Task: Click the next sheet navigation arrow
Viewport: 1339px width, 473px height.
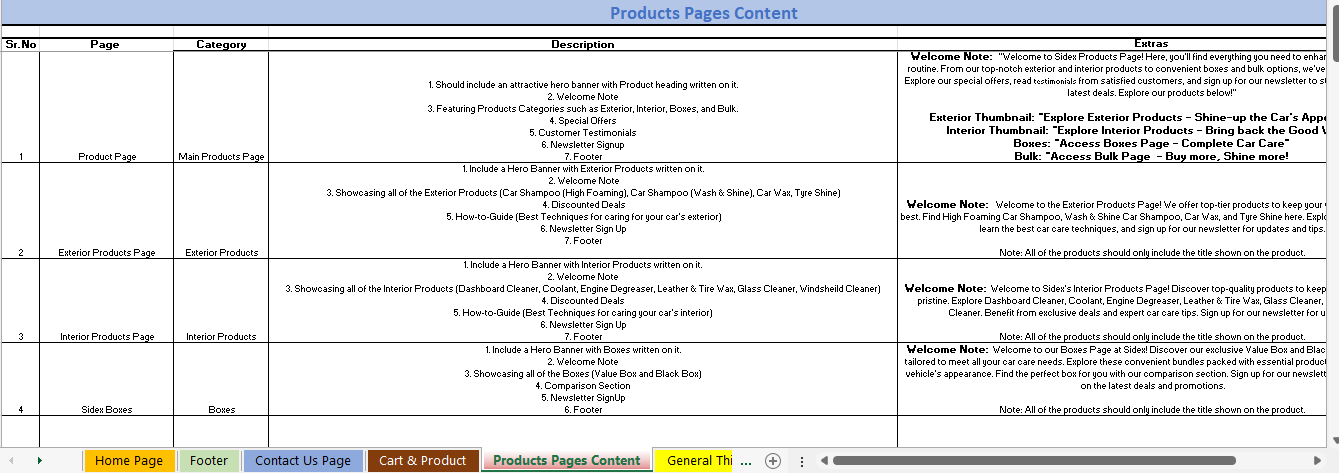Action: pos(39,461)
